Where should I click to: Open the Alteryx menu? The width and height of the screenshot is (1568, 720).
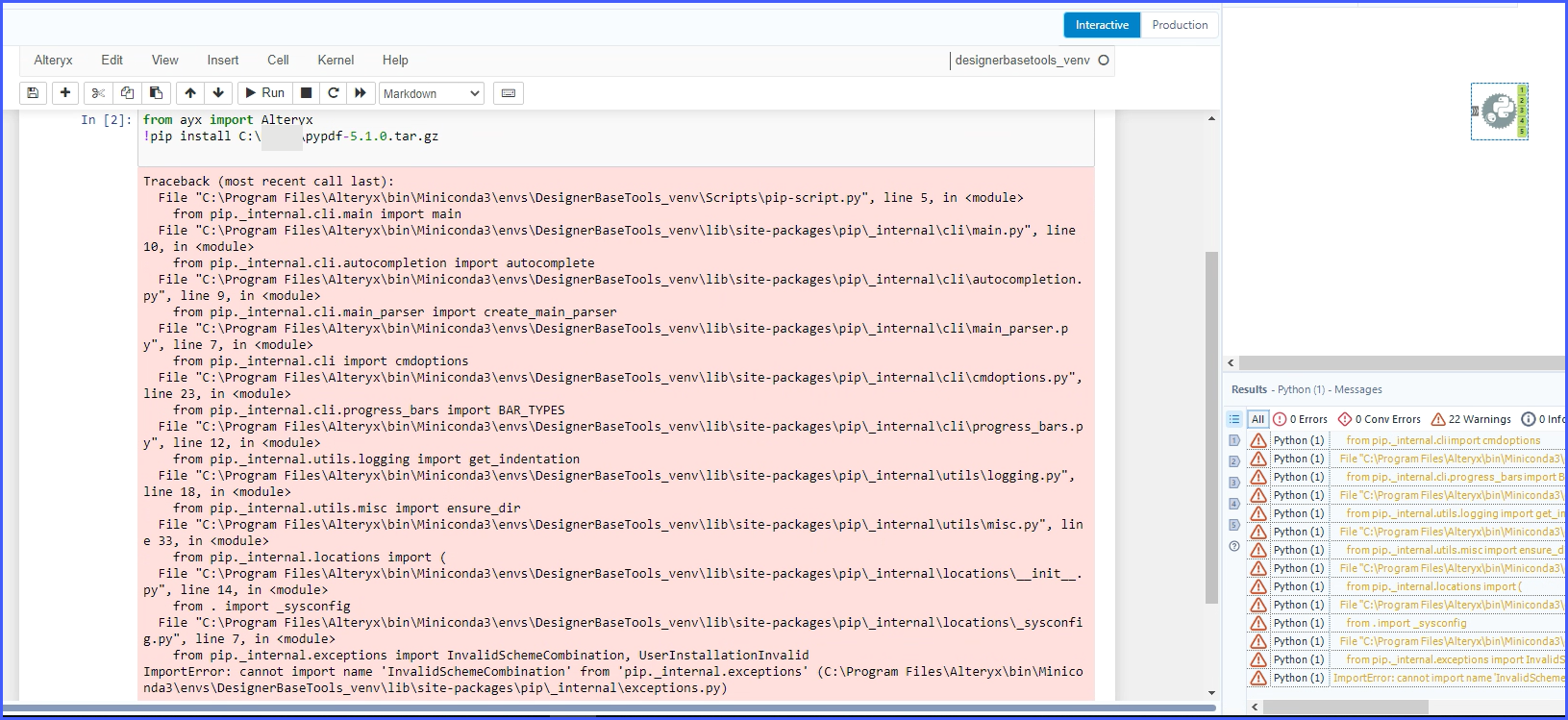[53, 60]
